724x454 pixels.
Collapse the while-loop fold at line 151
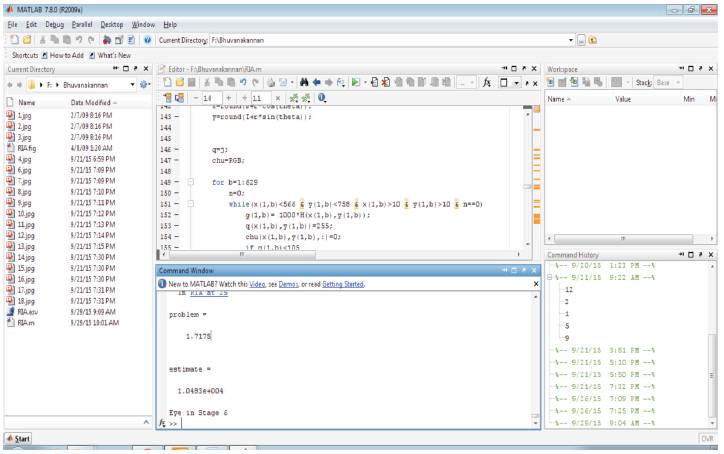click(190, 204)
